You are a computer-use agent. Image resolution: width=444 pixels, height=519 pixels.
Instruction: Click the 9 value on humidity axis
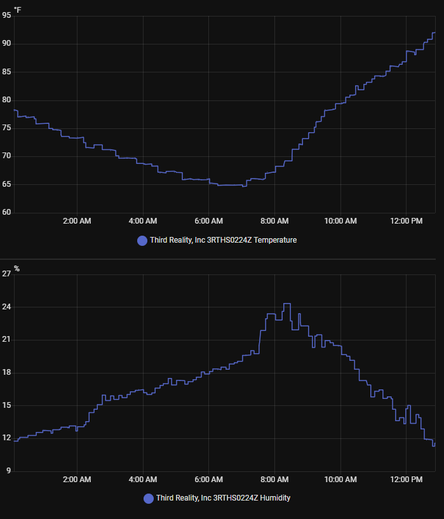click(x=8, y=471)
